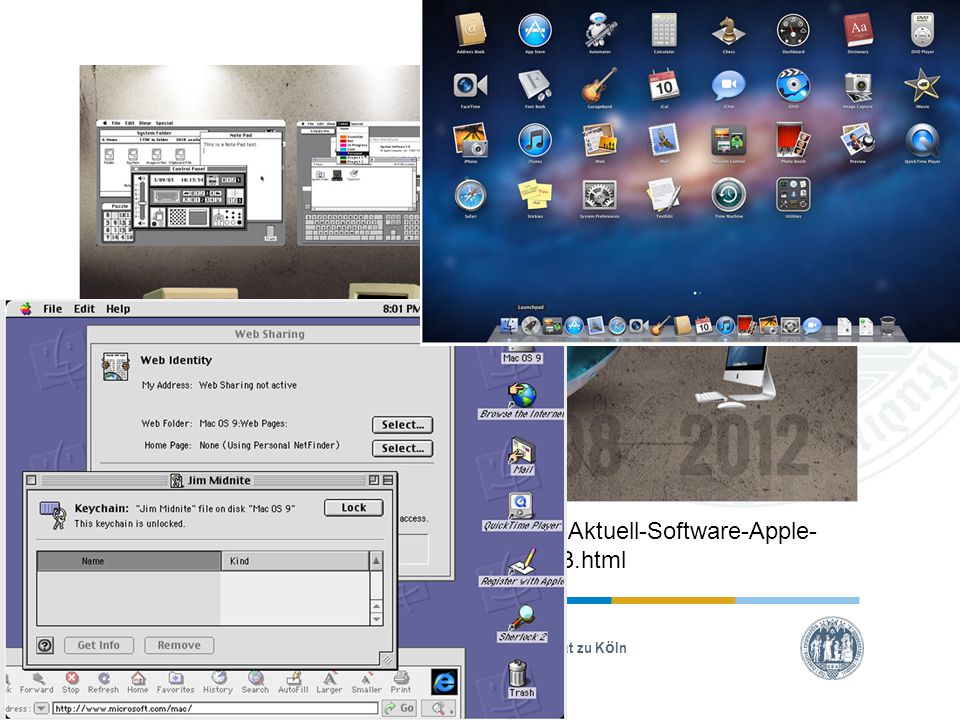
Task: Open iChat speech bubble in Launchpad grid
Action: point(729,86)
